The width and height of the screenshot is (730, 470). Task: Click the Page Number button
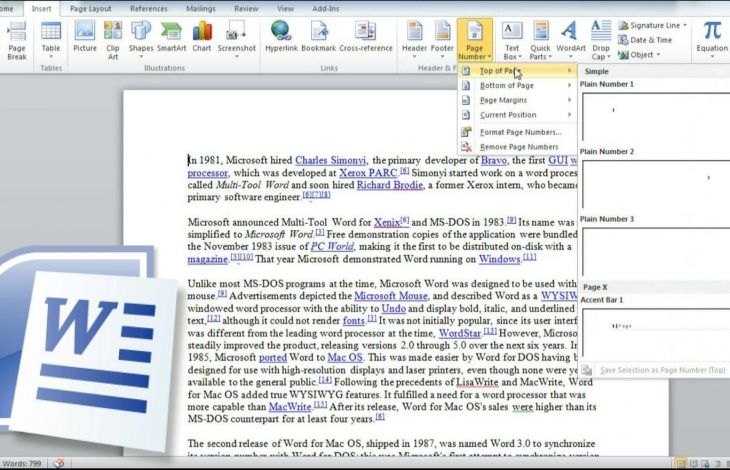tap(474, 40)
